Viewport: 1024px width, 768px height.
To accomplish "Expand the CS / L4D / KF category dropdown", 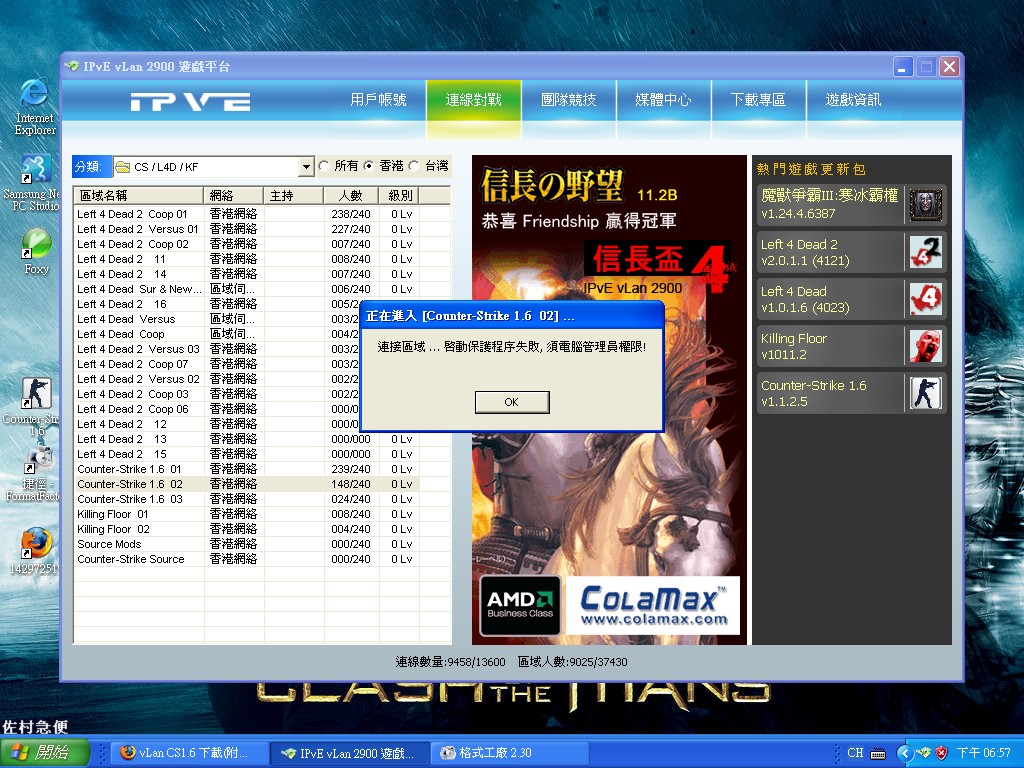I will click(306, 167).
